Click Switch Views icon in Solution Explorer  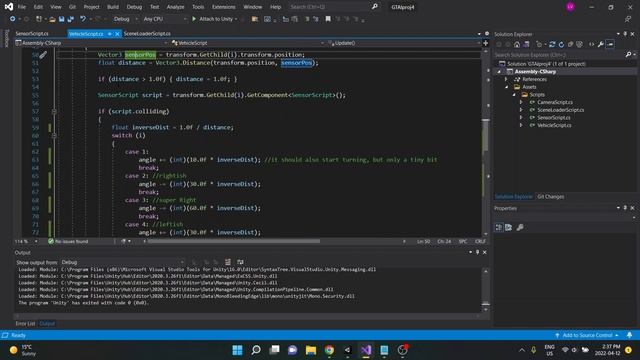(526, 44)
